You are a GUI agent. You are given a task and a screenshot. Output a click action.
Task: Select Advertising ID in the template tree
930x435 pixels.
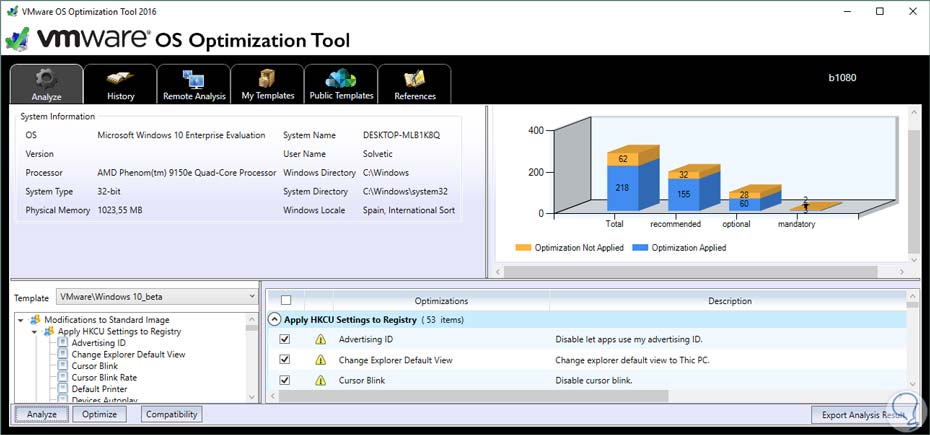coord(98,343)
